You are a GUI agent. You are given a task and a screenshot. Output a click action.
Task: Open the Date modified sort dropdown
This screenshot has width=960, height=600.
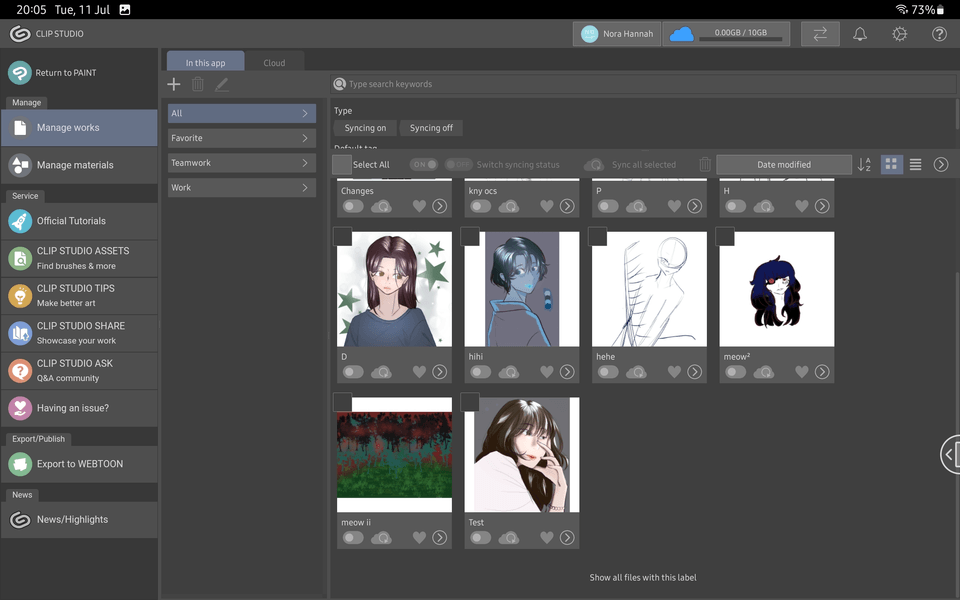coord(784,164)
